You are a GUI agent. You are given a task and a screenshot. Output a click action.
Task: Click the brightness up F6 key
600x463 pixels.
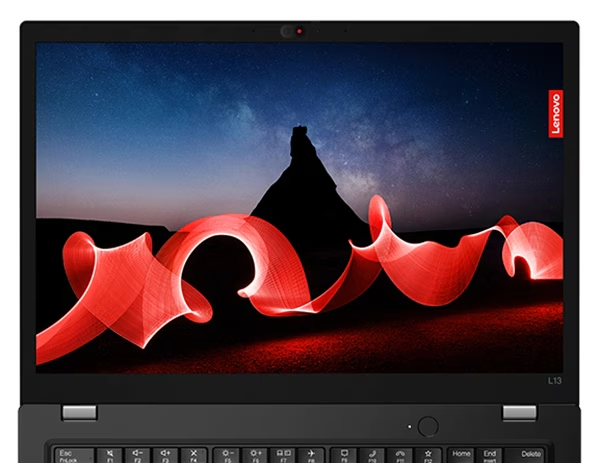(256, 455)
